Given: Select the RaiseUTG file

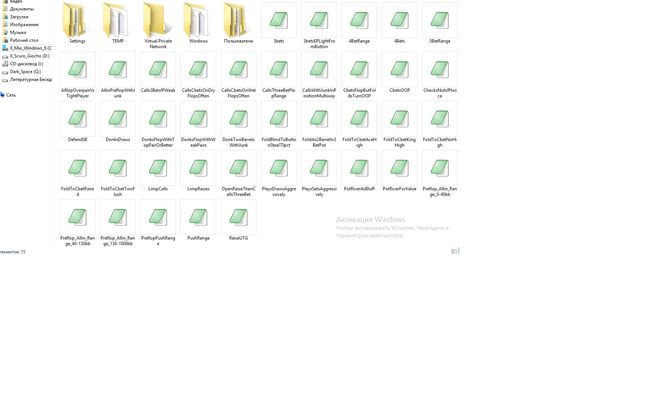Looking at the screenshot, I should pos(238,221).
